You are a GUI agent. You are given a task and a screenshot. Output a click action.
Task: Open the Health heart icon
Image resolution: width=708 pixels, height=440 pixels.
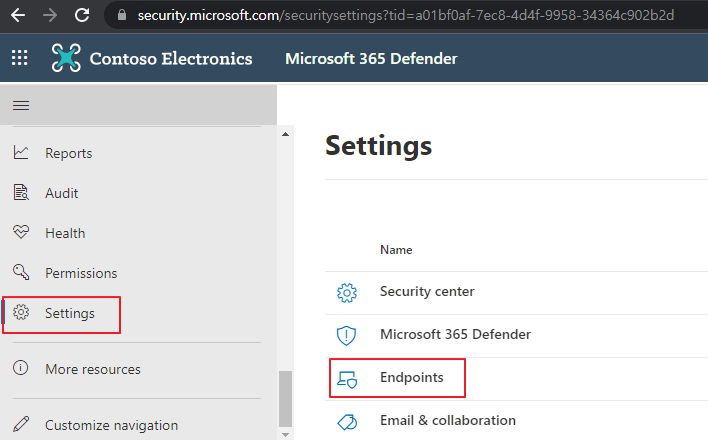point(21,232)
